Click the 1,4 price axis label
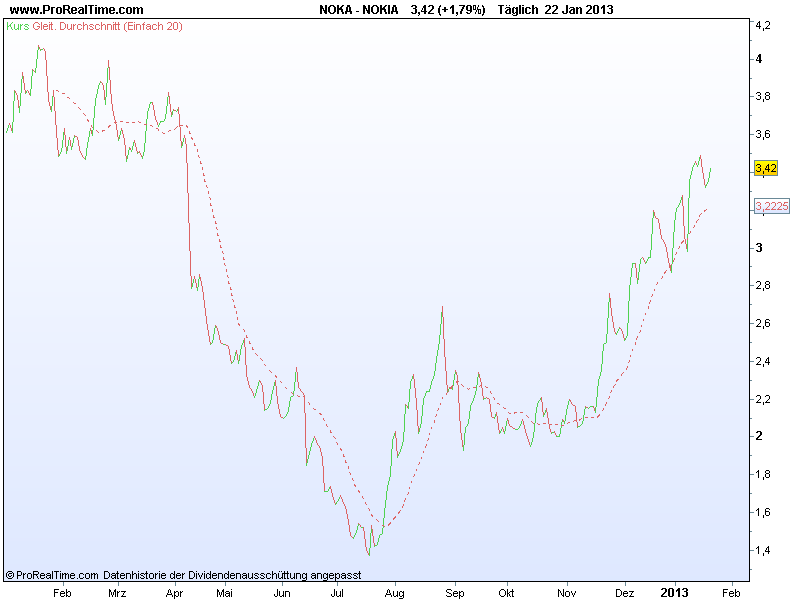 pyautogui.click(x=763, y=550)
